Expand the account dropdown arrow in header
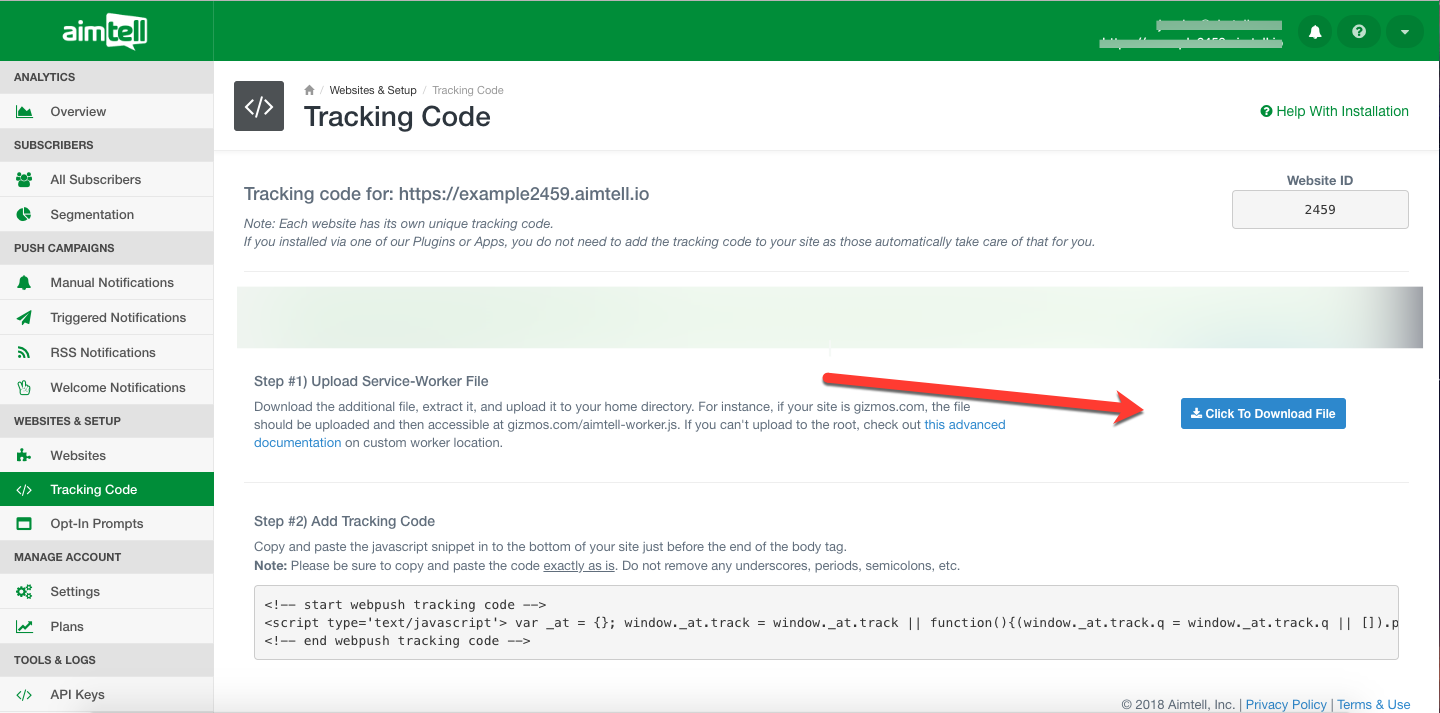Viewport: 1440px width, 713px height. (x=1404, y=32)
